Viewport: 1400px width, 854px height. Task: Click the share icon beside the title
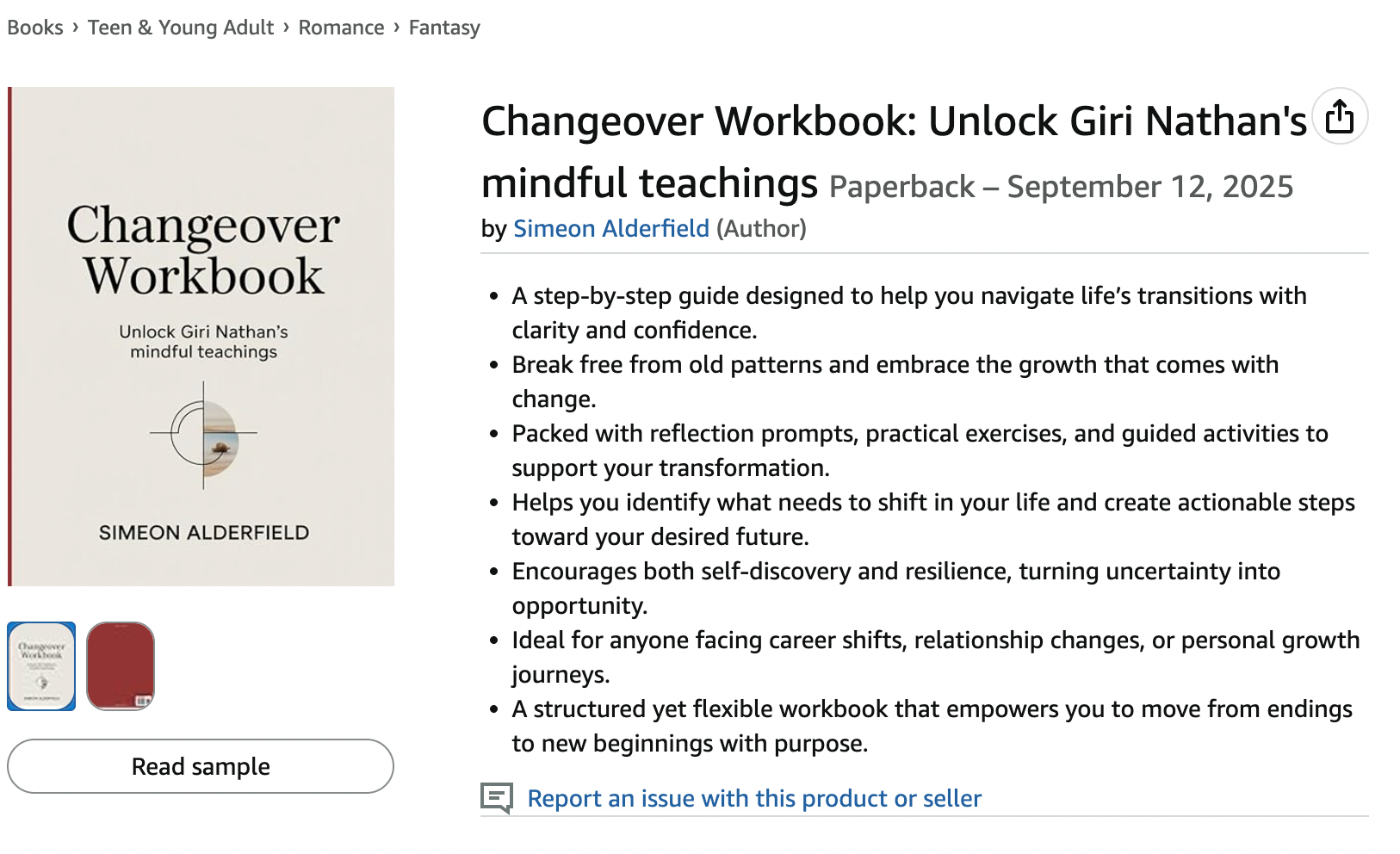click(x=1340, y=116)
